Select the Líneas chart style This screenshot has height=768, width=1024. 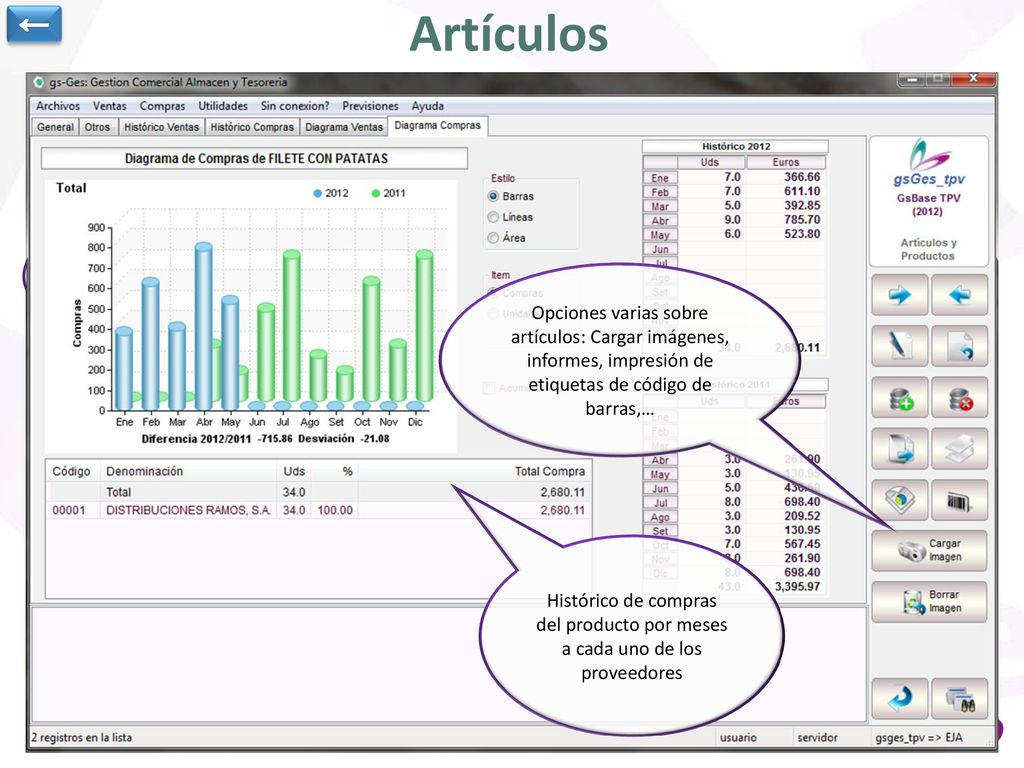point(493,217)
